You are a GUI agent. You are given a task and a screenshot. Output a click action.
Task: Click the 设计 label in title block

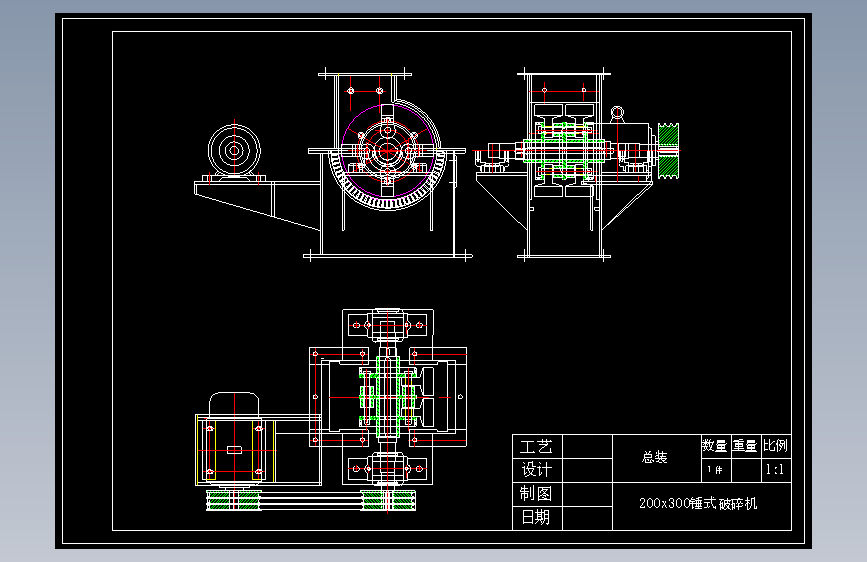tap(536, 470)
